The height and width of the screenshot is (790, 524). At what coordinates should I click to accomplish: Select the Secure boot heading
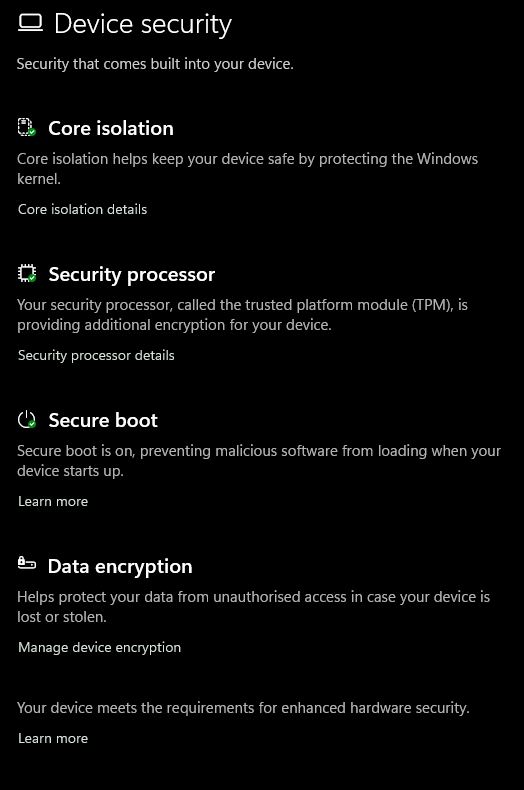(103, 421)
